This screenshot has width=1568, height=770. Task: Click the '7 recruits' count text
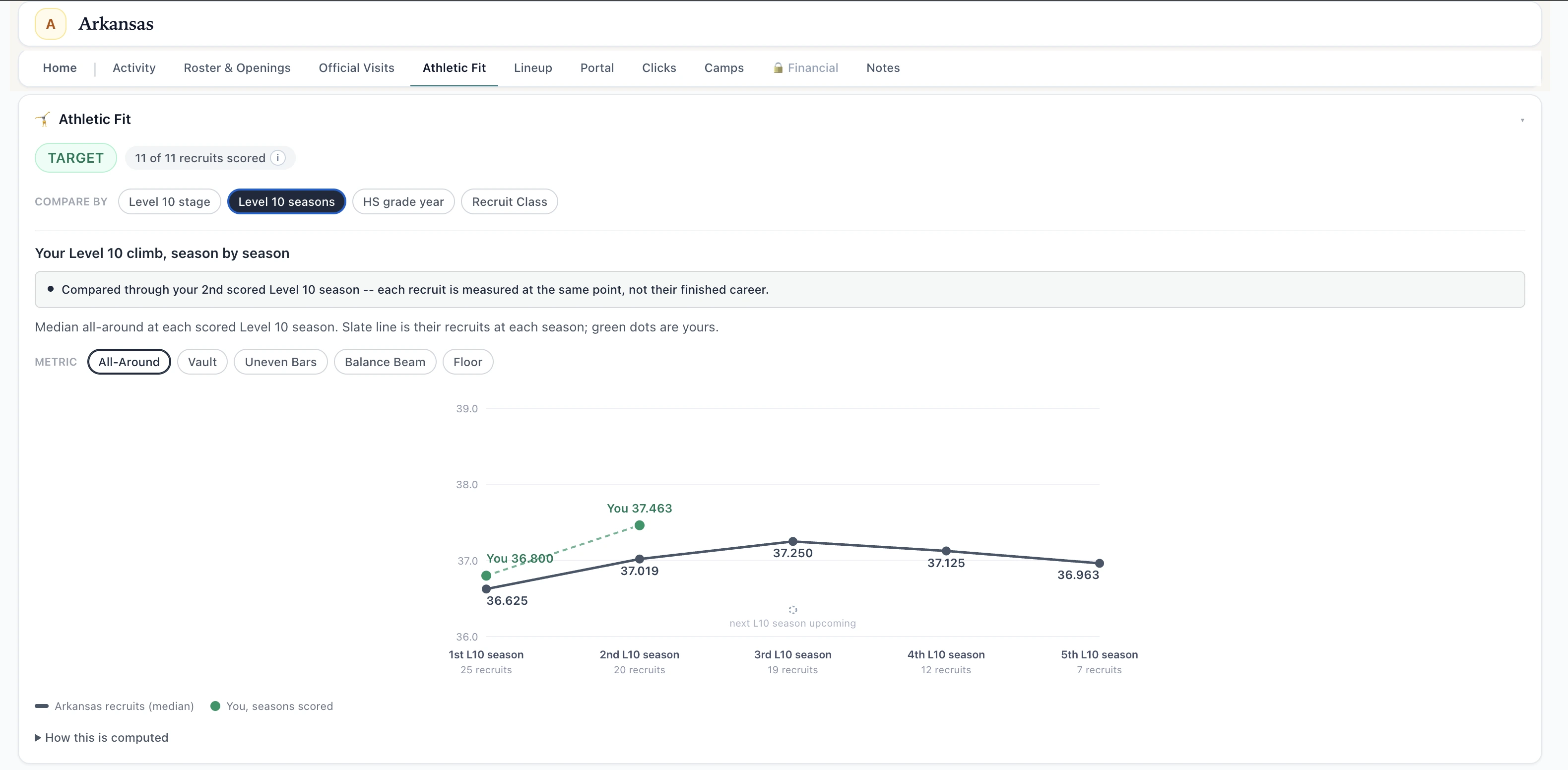[1099, 670]
